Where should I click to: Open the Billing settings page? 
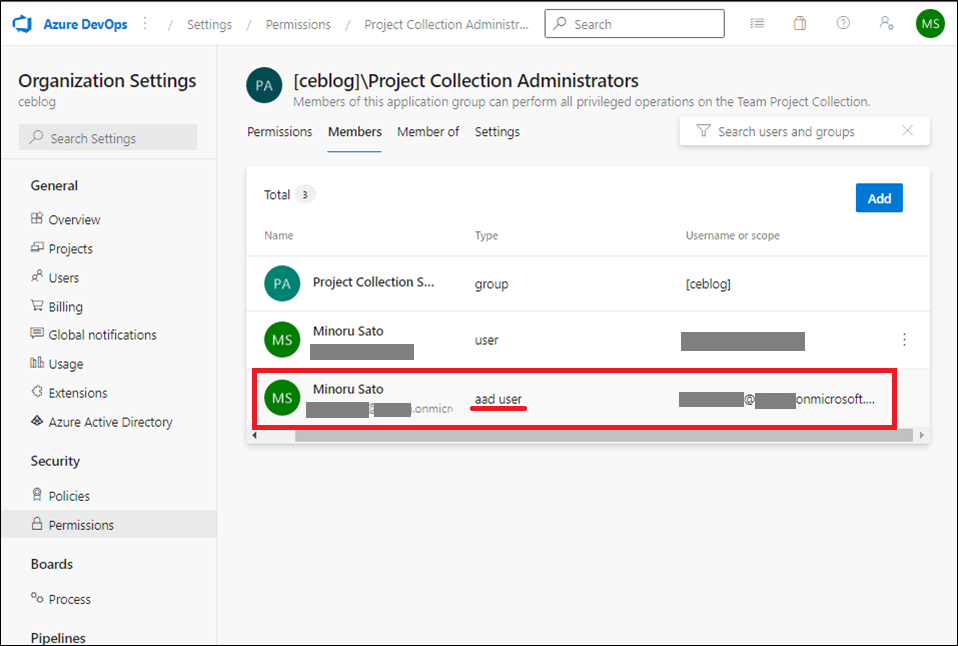(x=65, y=307)
